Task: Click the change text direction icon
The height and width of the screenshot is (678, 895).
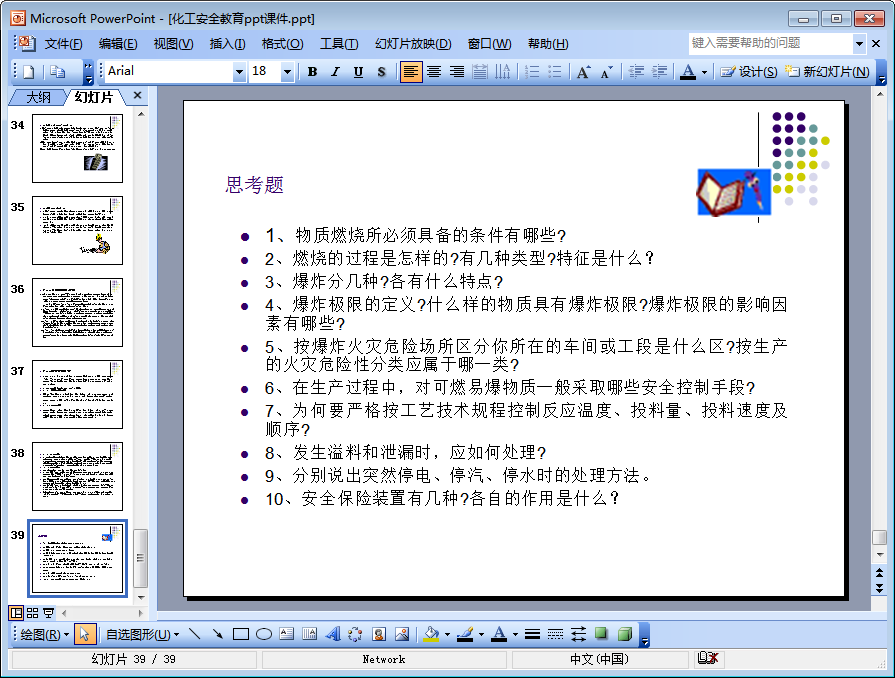Action: click(x=503, y=71)
